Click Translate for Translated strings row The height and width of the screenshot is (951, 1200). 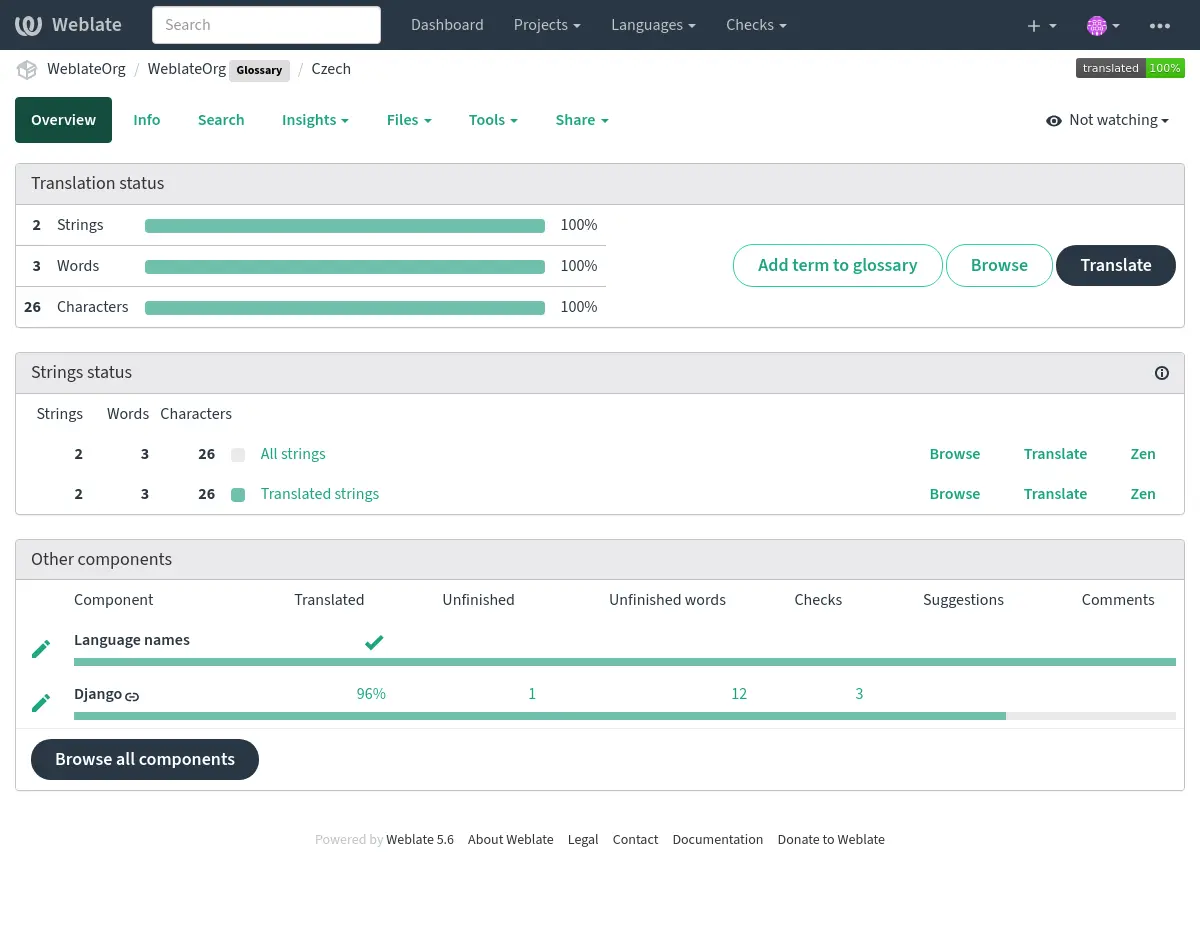point(1055,494)
